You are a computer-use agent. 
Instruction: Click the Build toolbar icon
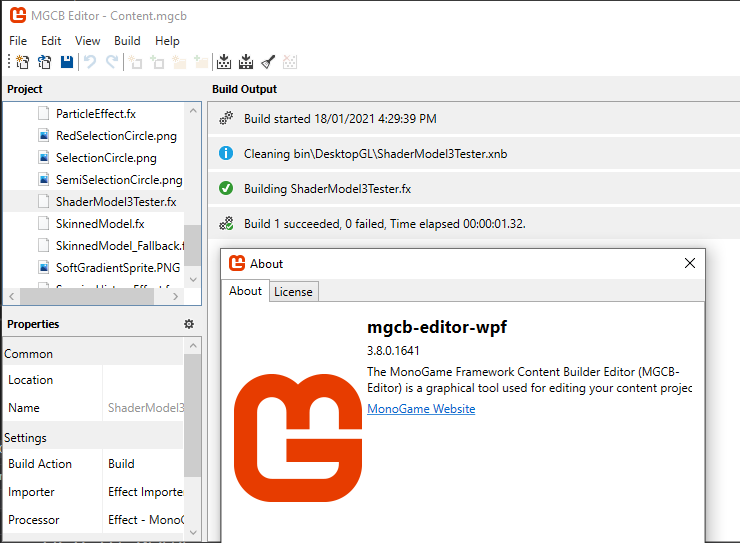click(224, 62)
